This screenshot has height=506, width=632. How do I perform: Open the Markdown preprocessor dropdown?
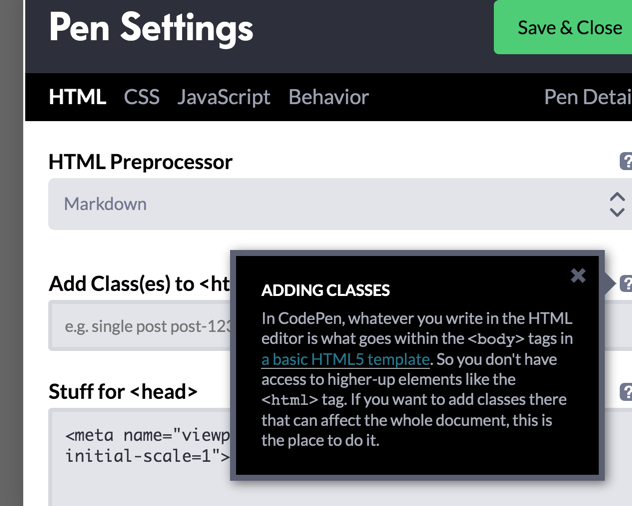pos(340,204)
